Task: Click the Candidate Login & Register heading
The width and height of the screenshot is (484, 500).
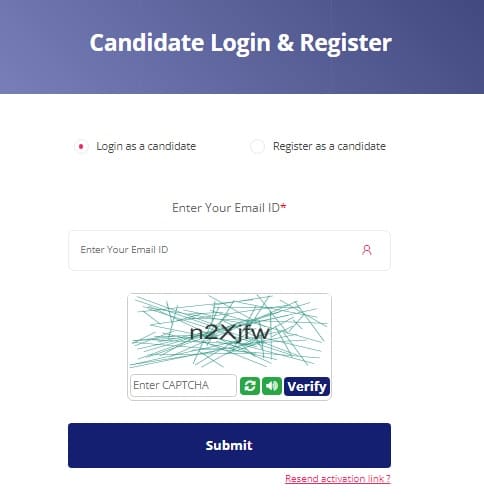Action: point(241,43)
